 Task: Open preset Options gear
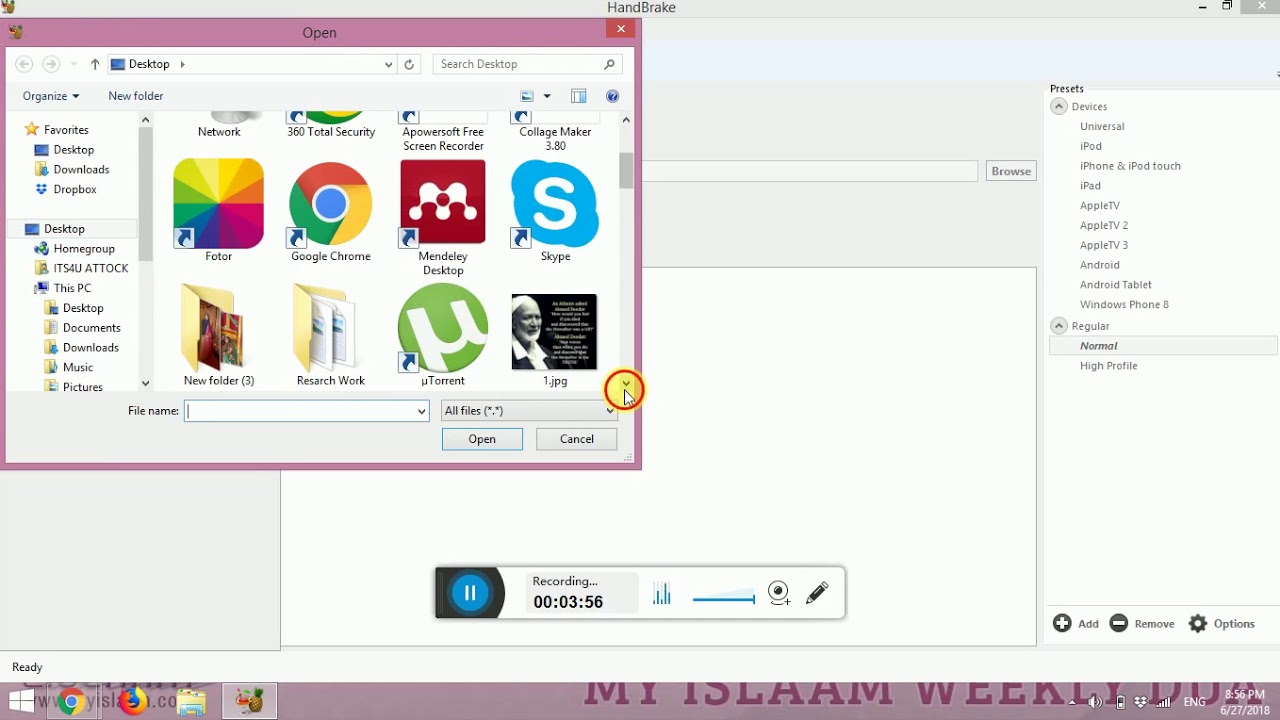(x=1198, y=623)
